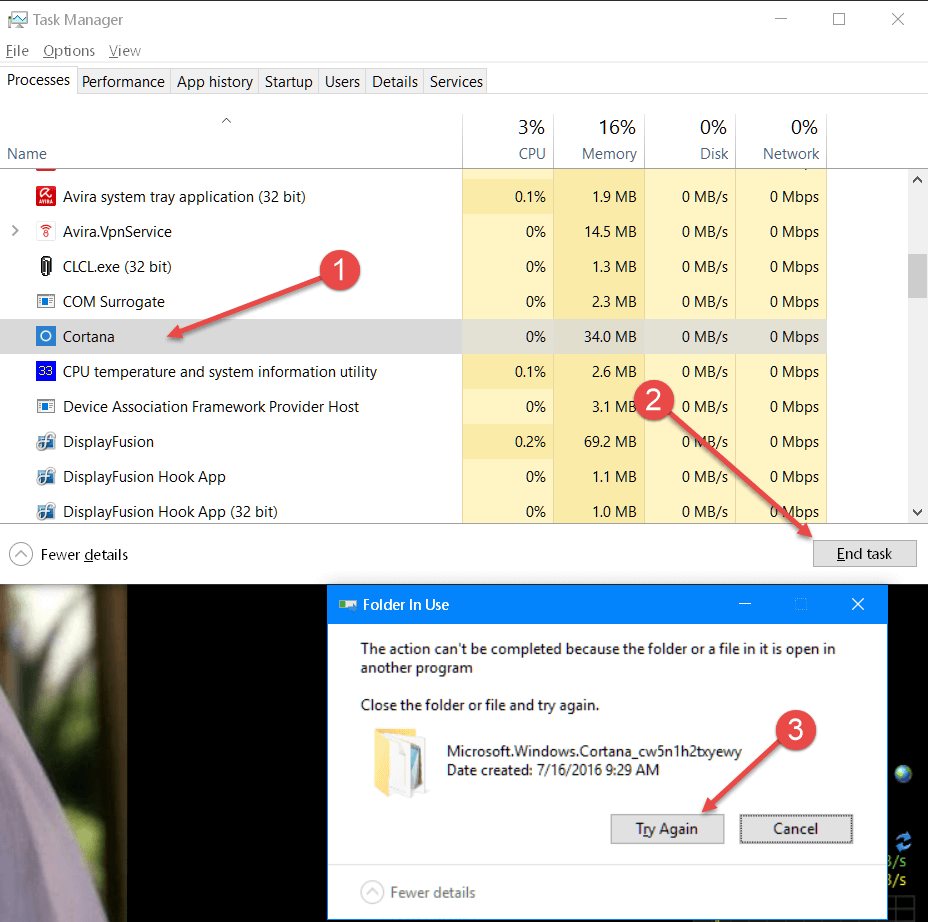Click the globe icon on the desktop
928x922 pixels.
click(903, 773)
